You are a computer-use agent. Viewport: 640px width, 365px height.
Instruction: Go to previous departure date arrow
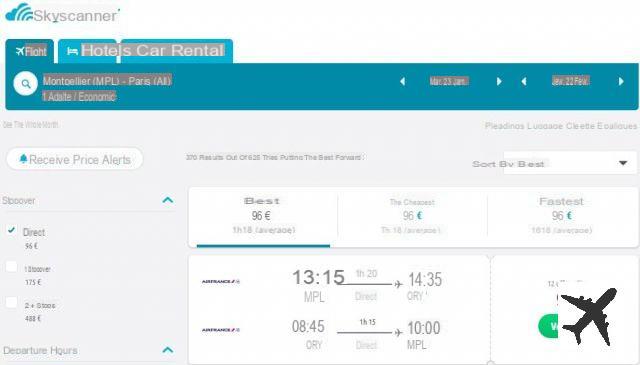tap(402, 81)
